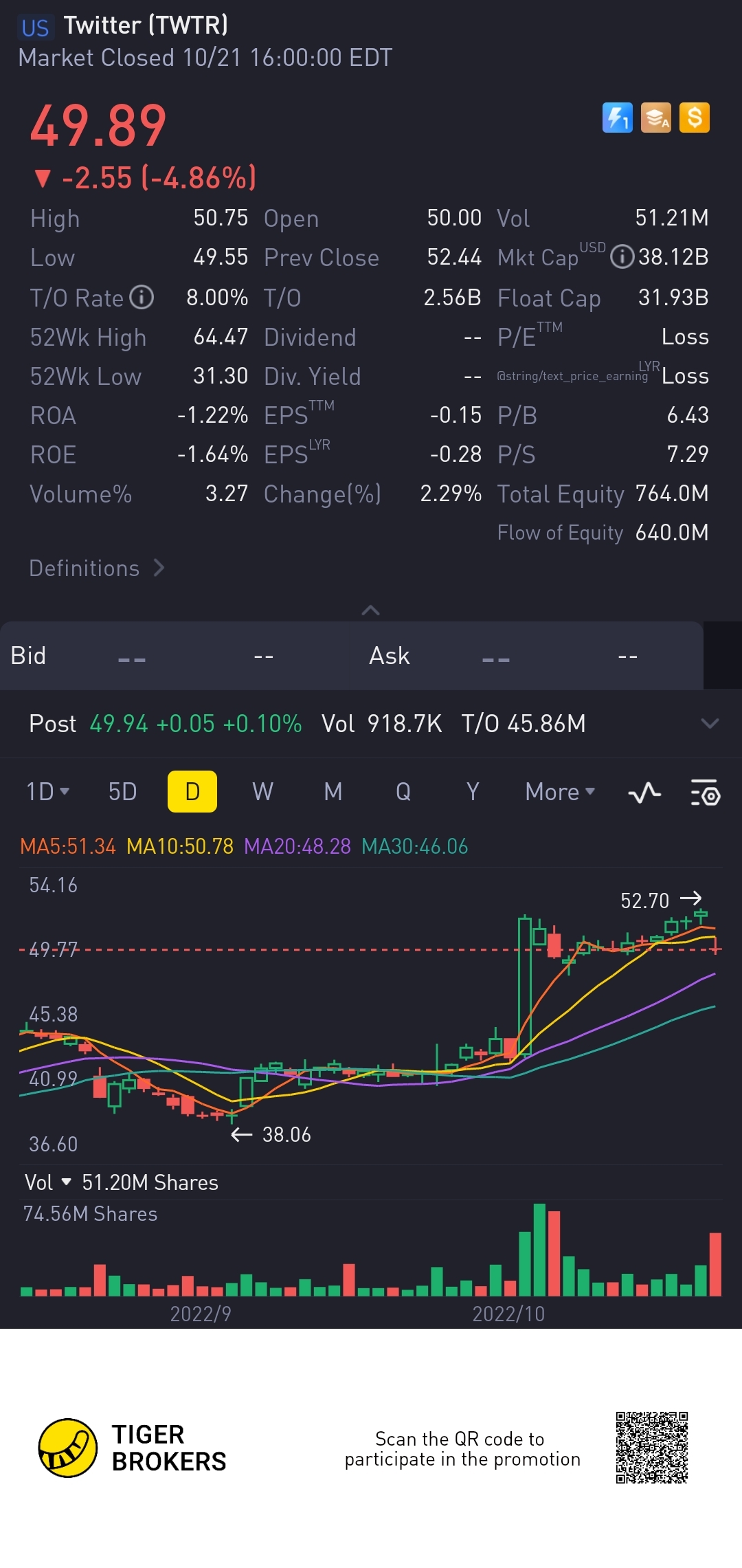Open the T/O Rate info icon
742x1568 pixels.
[x=142, y=298]
